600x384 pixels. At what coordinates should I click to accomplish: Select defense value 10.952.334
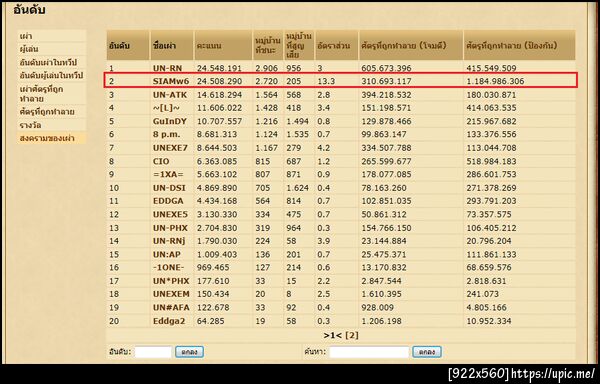(489, 321)
